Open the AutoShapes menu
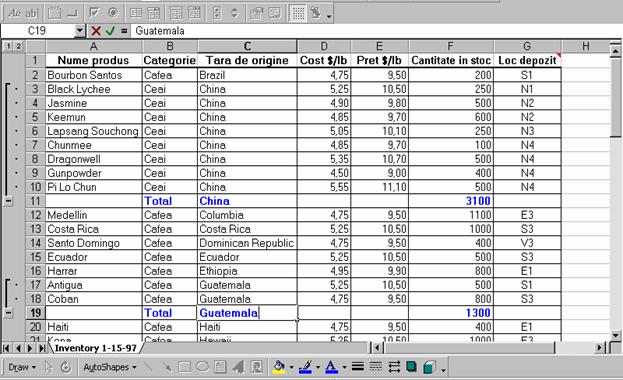The width and height of the screenshot is (623, 380). click(110, 367)
